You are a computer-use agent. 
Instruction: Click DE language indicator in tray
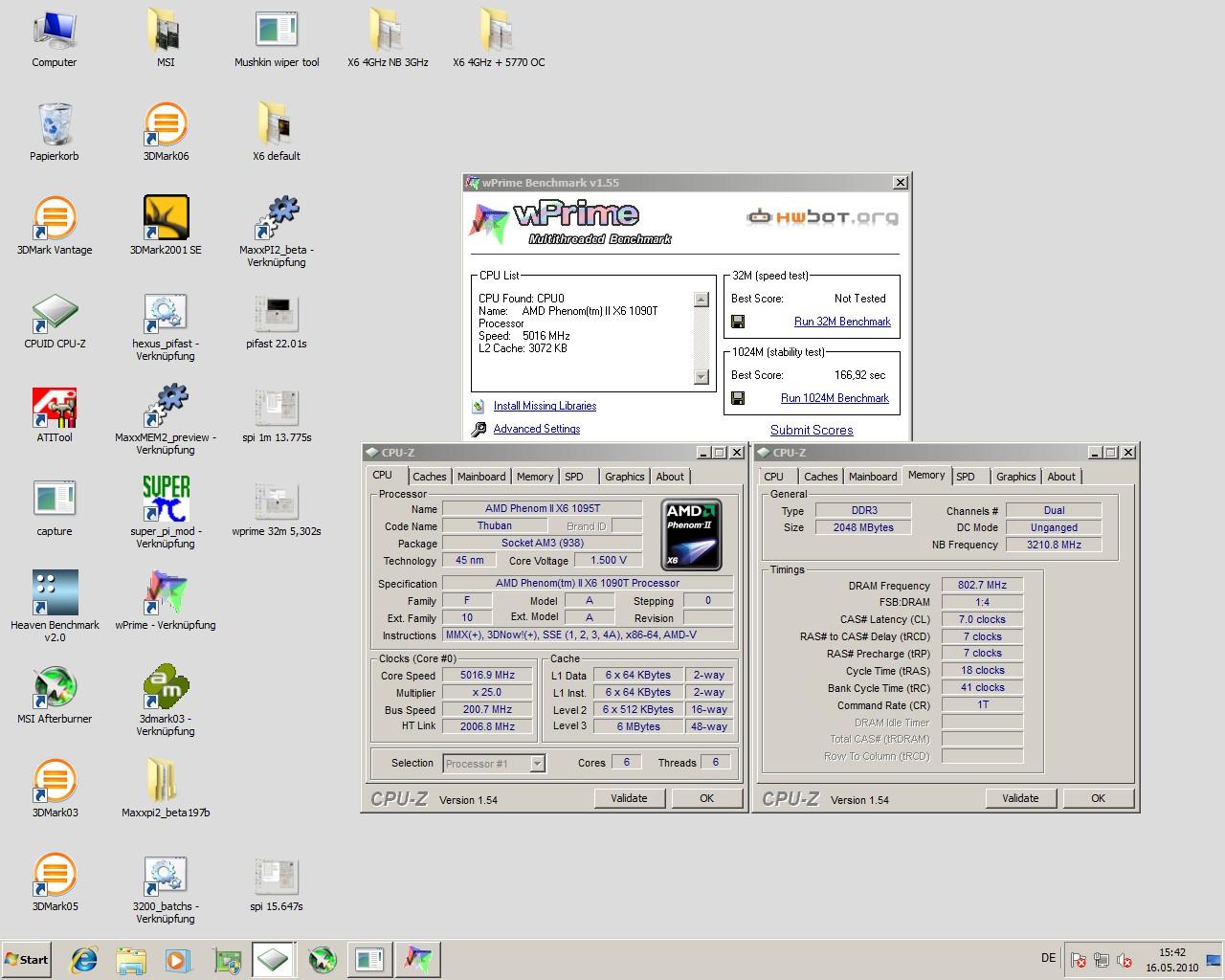(1048, 958)
